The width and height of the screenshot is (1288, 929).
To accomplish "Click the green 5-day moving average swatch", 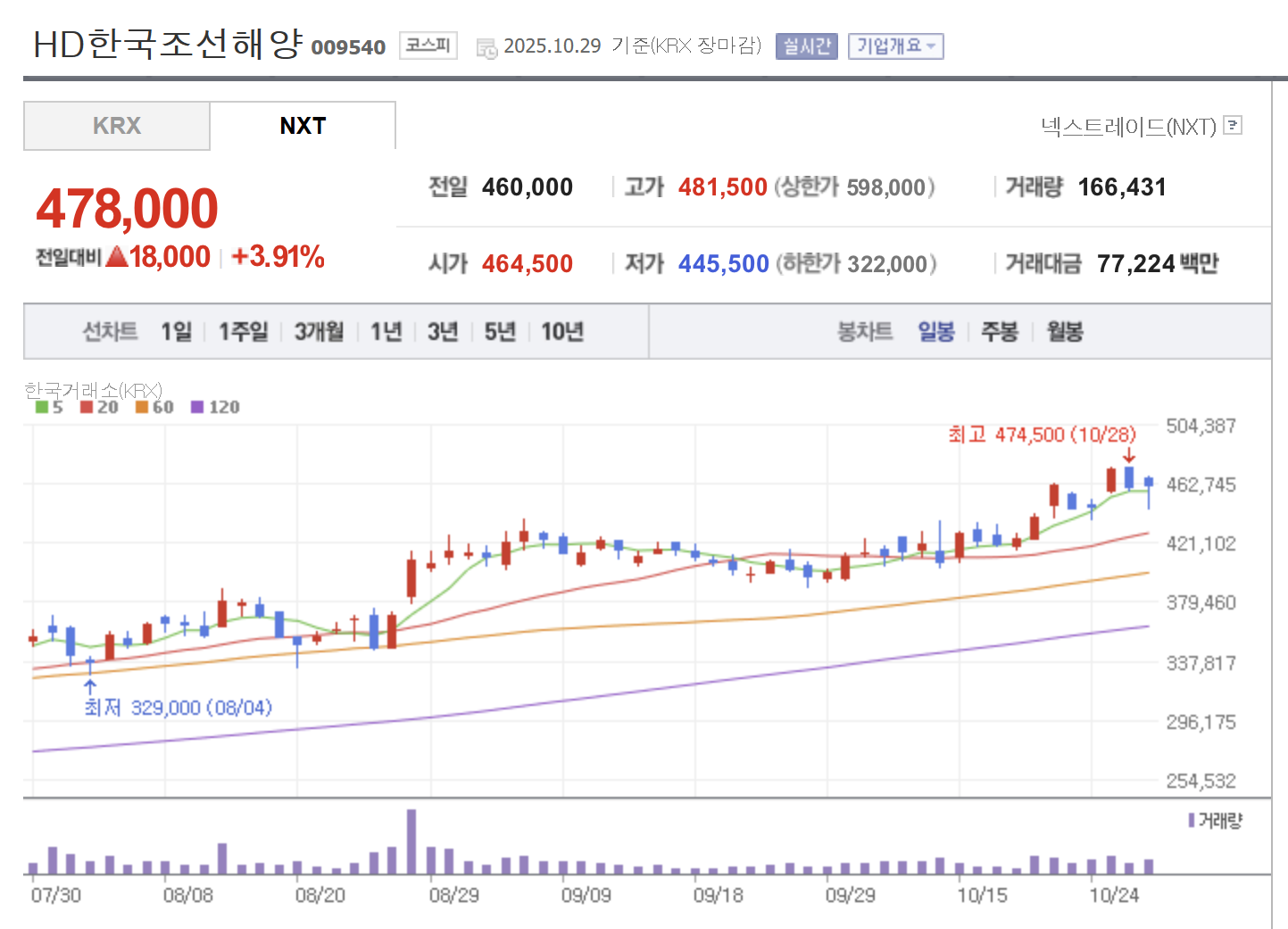I will [42, 407].
